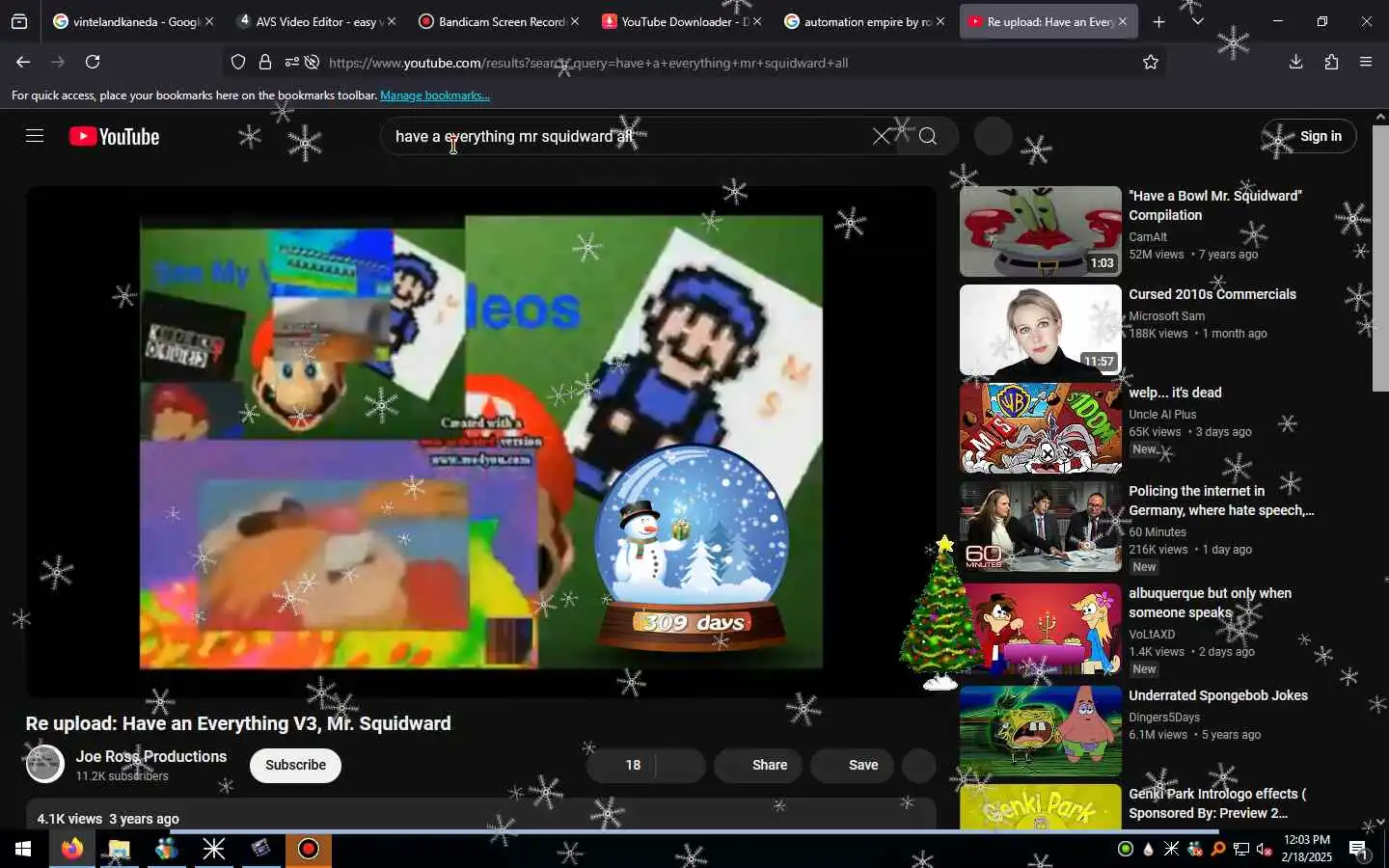Viewport: 1389px width, 868px height.
Task: Click the vertical page scrollbar thumb
Action: [1380, 257]
